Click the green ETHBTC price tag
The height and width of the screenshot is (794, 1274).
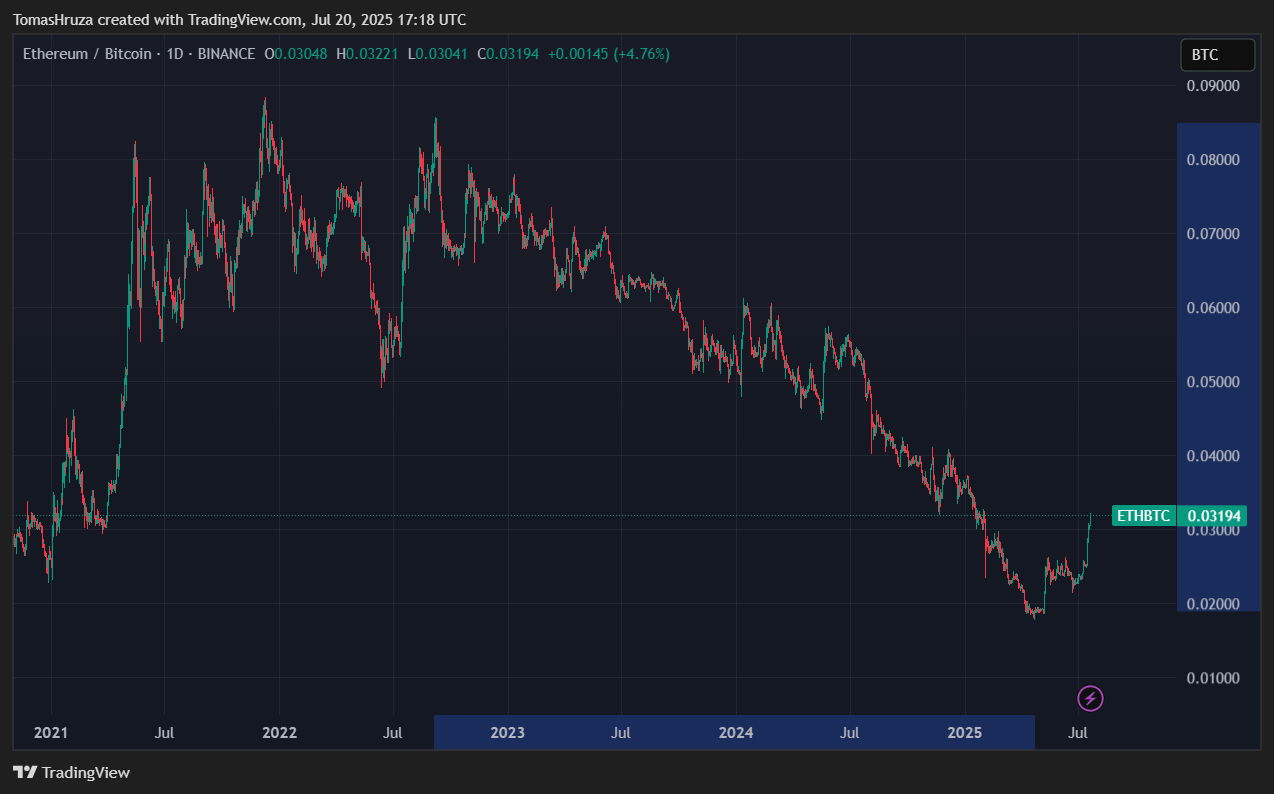[x=1143, y=516]
